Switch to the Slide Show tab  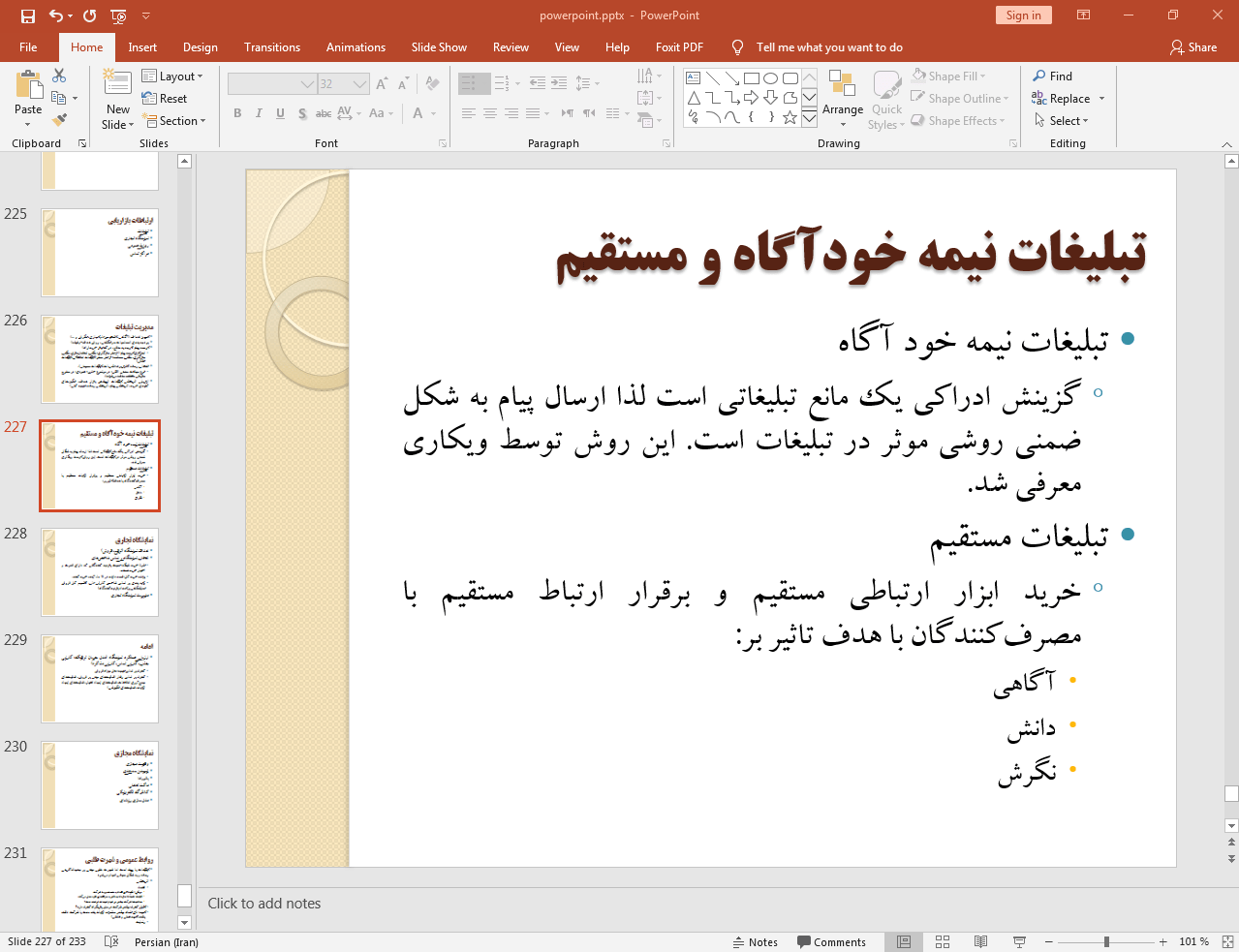tap(439, 46)
